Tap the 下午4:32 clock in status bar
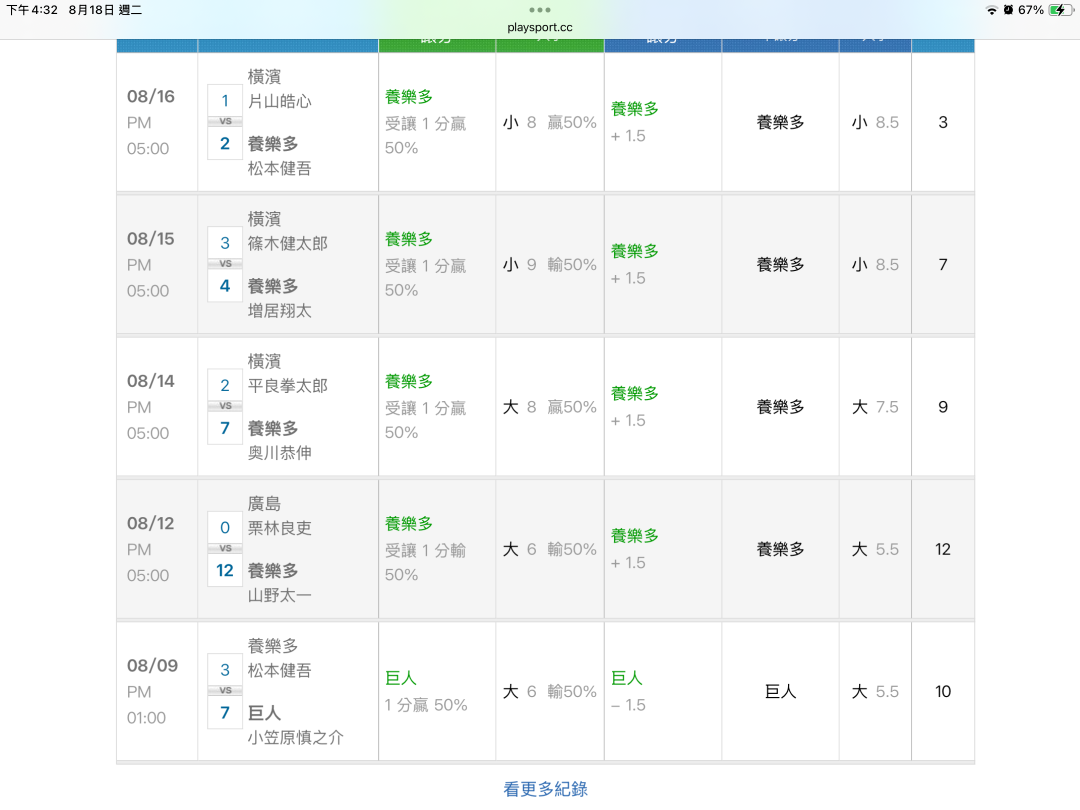The width and height of the screenshot is (1080, 810). pos(32,10)
